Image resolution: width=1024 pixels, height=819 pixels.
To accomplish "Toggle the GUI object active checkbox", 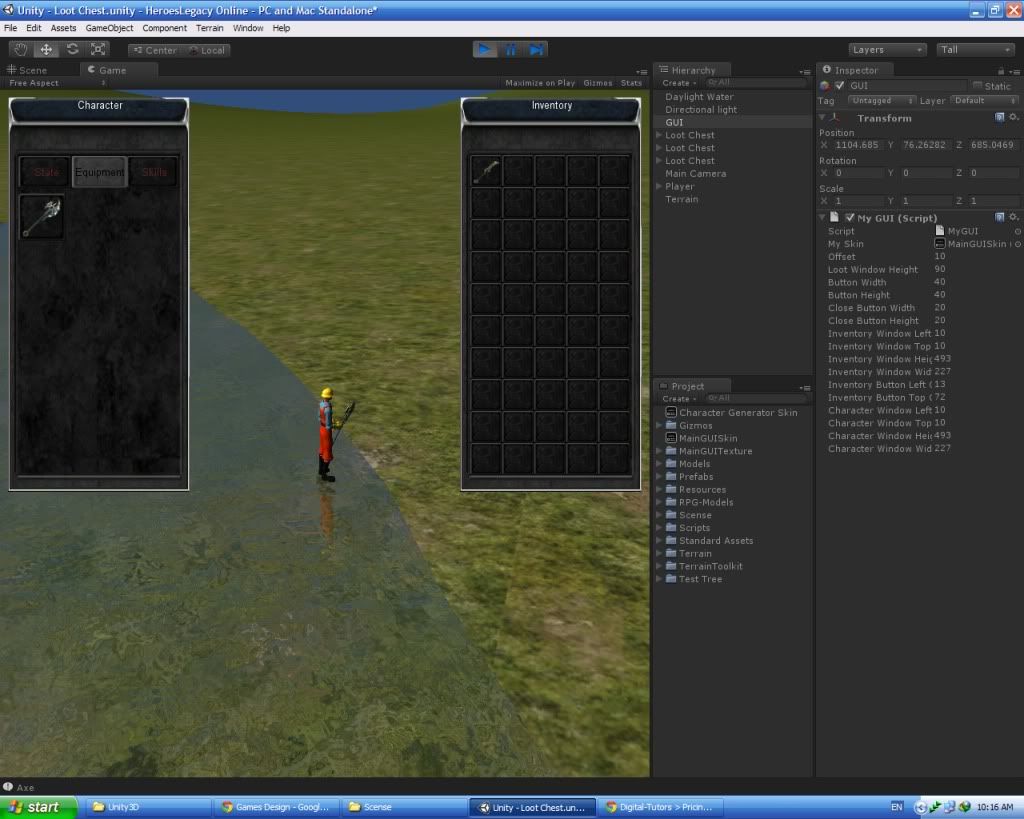I will [840, 86].
